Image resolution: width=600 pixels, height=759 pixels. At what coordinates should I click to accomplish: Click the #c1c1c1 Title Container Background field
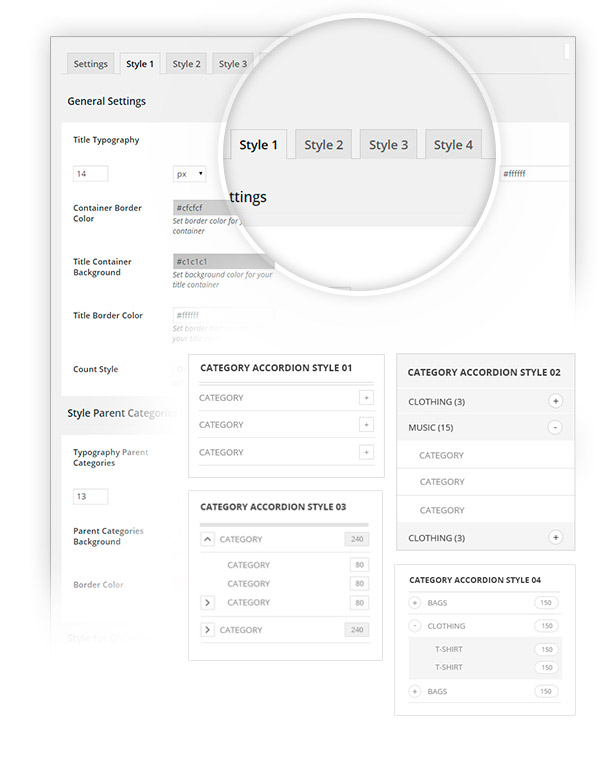pyautogui.click(x=222, y=262)
